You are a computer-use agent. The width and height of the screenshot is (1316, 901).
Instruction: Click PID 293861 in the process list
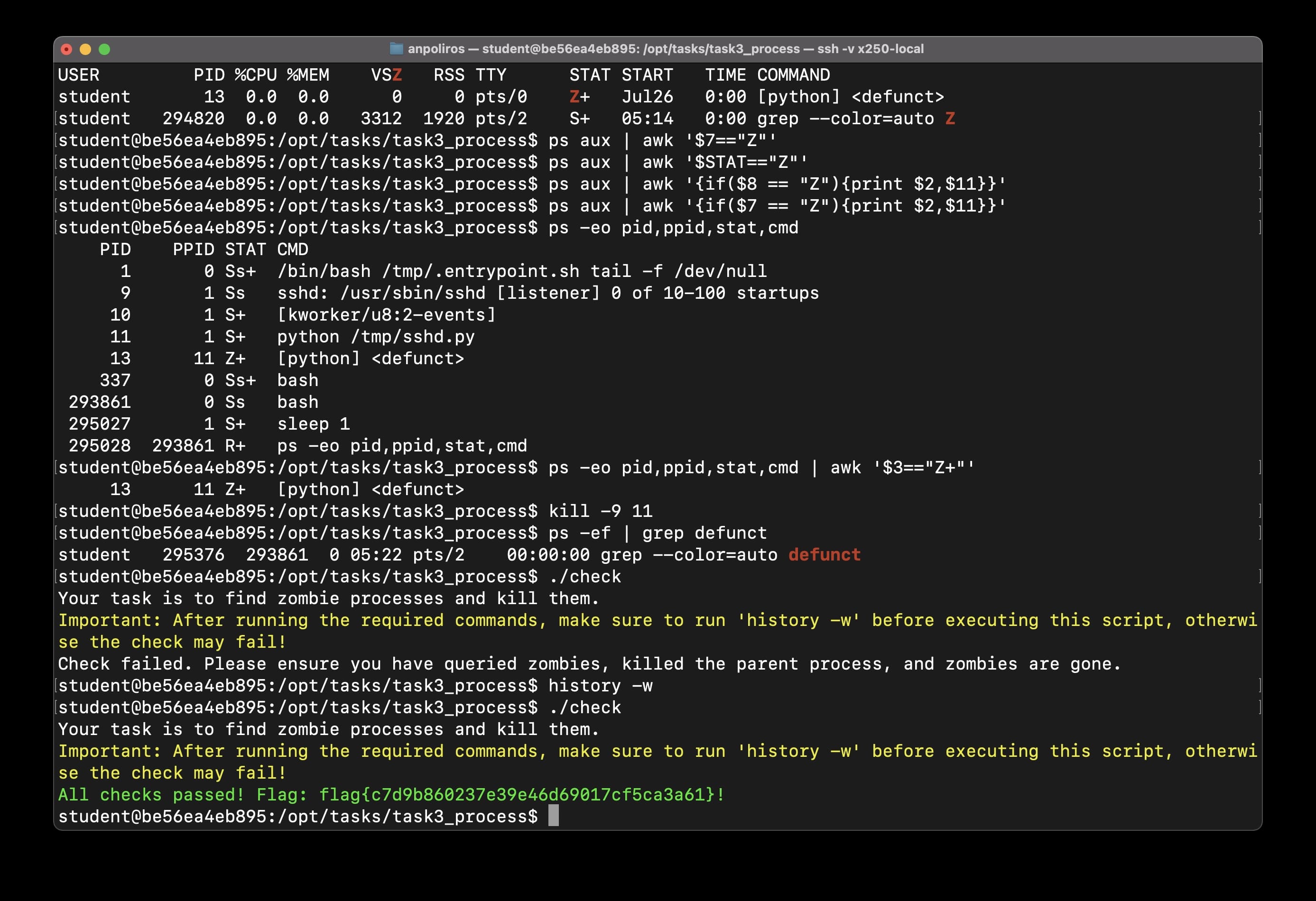(x=100, y=402)
